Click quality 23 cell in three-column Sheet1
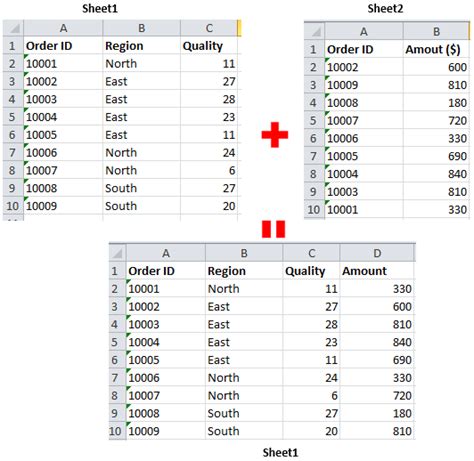The image size is (474, 461). tap(209, 117)
